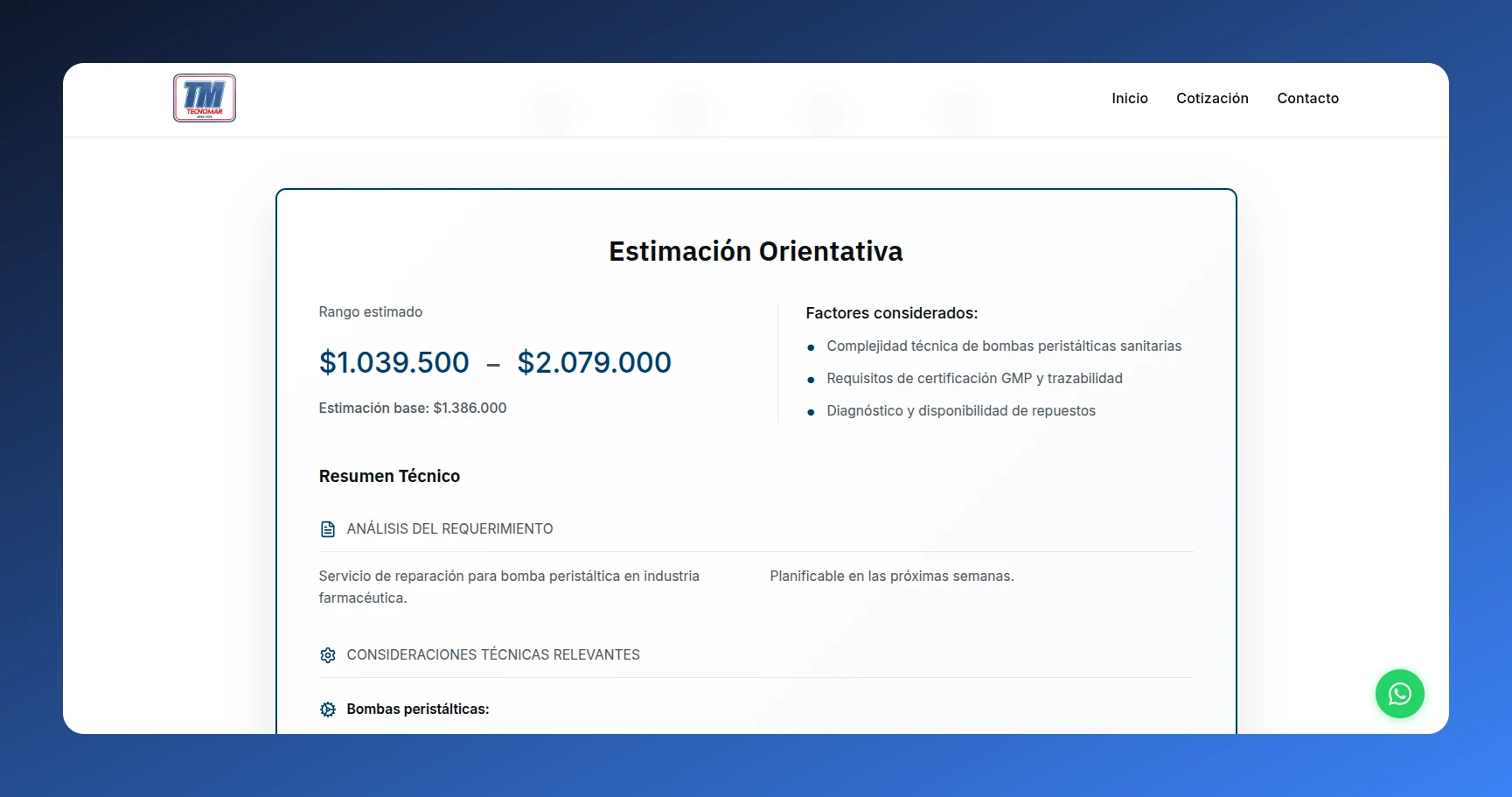Click the Bombas peristálticas label
Viewport: 1512px width, 797px height.
tap(418, 710)
